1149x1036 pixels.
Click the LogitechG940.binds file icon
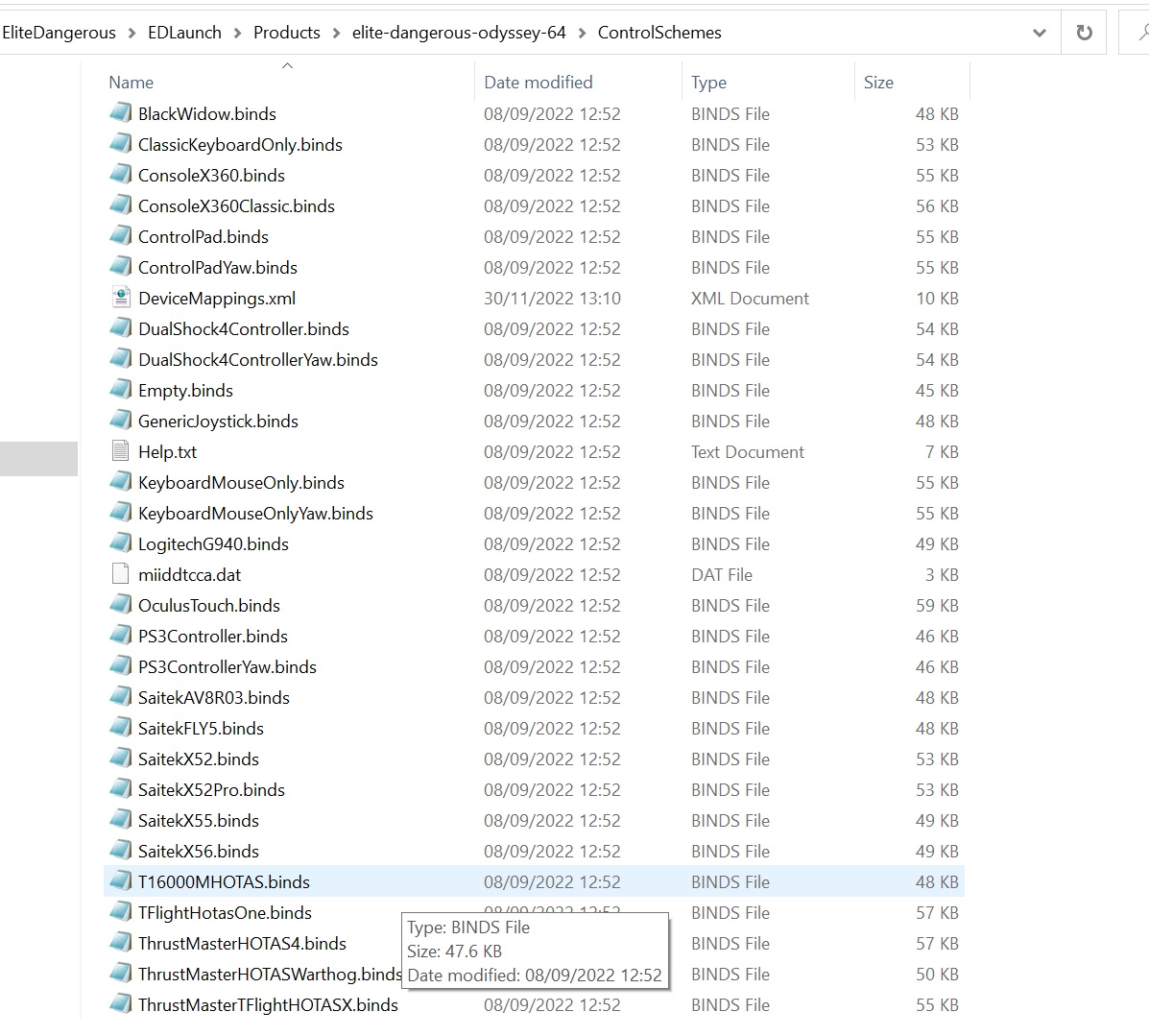pos(121,543)
